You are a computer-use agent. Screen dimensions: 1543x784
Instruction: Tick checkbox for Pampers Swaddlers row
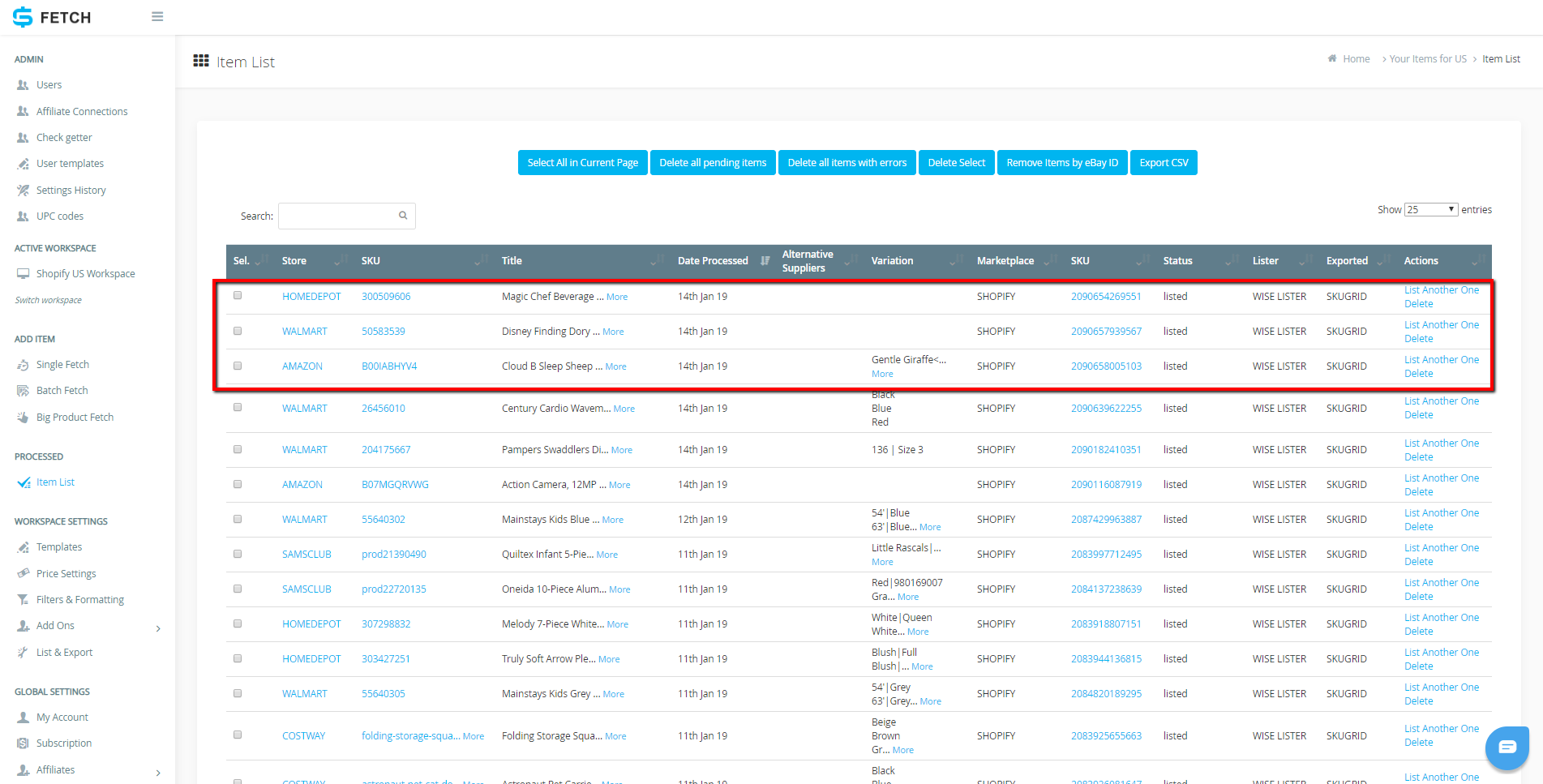coord(238,449)
